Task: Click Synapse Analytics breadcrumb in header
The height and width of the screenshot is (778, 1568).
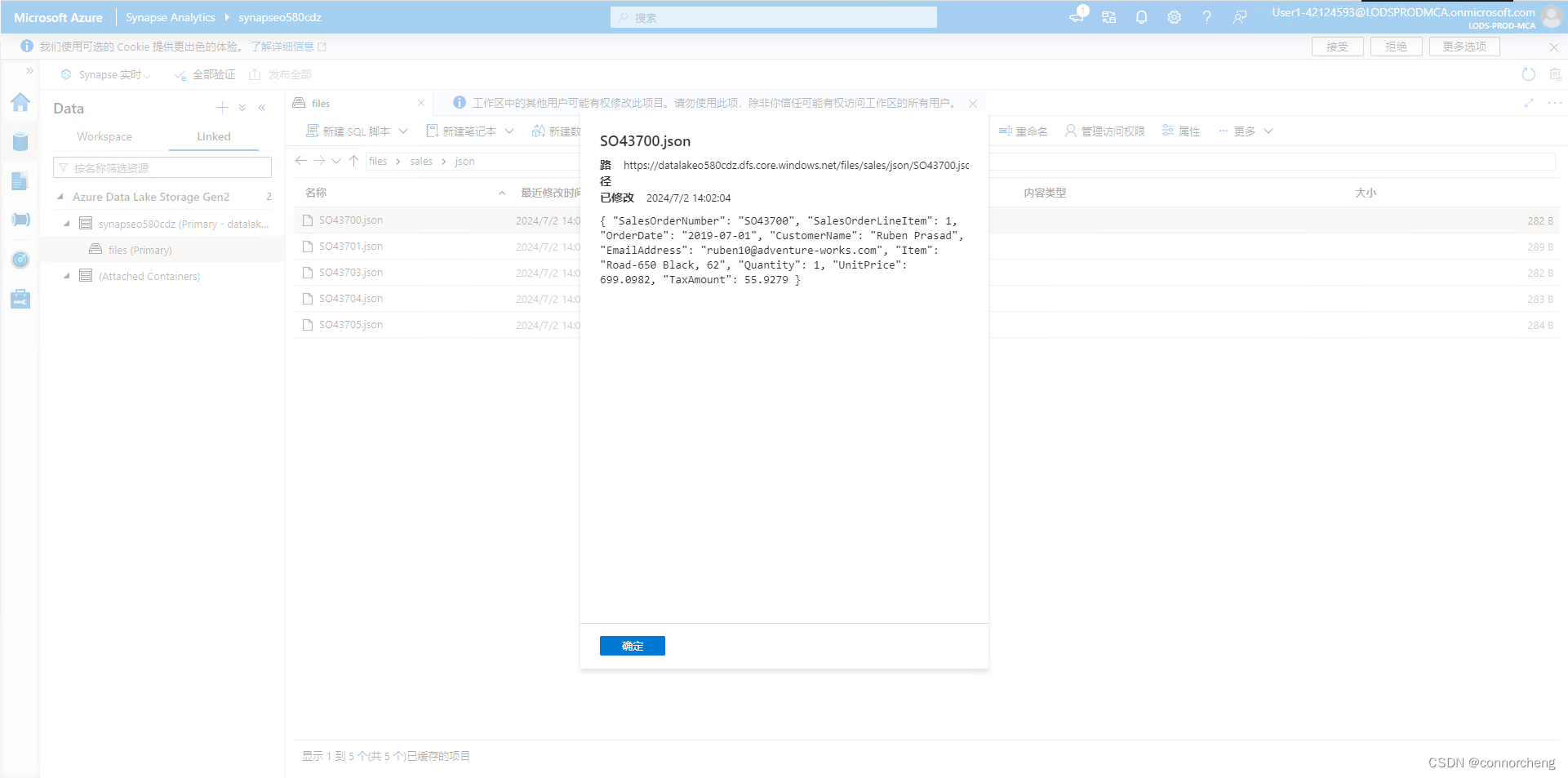Action: (171, 17)
